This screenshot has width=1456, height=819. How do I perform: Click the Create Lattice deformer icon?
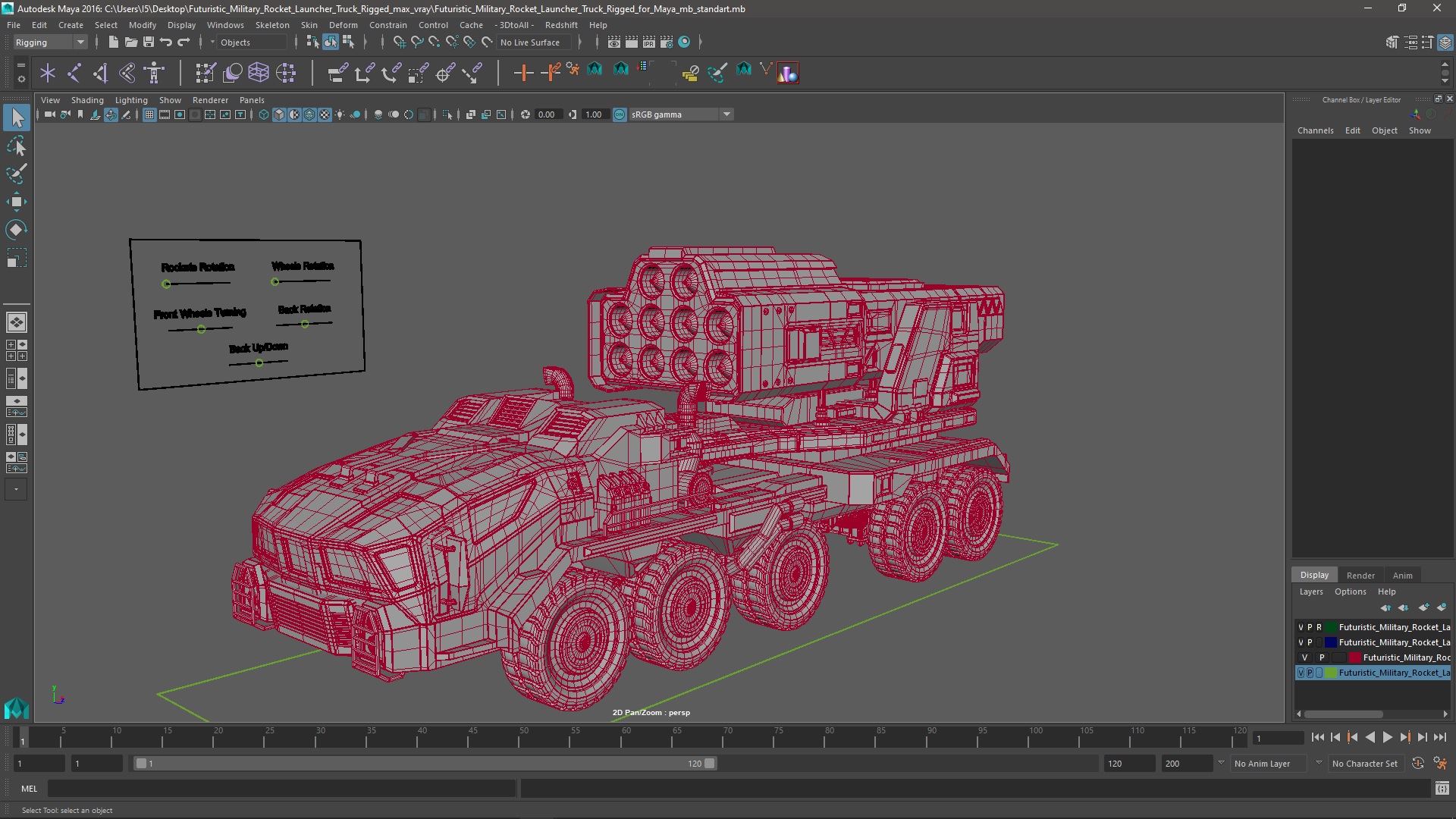pyautogui.click(x=259, y=73)
